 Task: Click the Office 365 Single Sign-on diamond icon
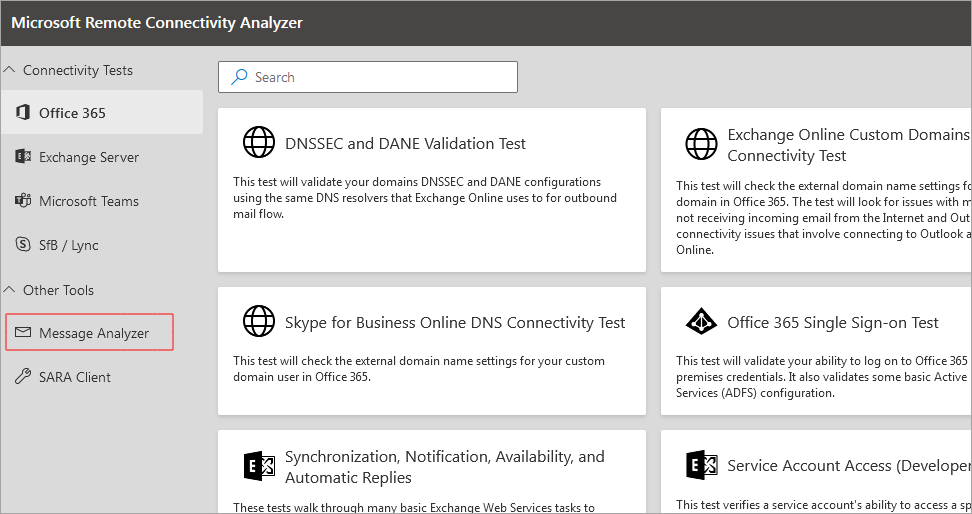(701, 322)
